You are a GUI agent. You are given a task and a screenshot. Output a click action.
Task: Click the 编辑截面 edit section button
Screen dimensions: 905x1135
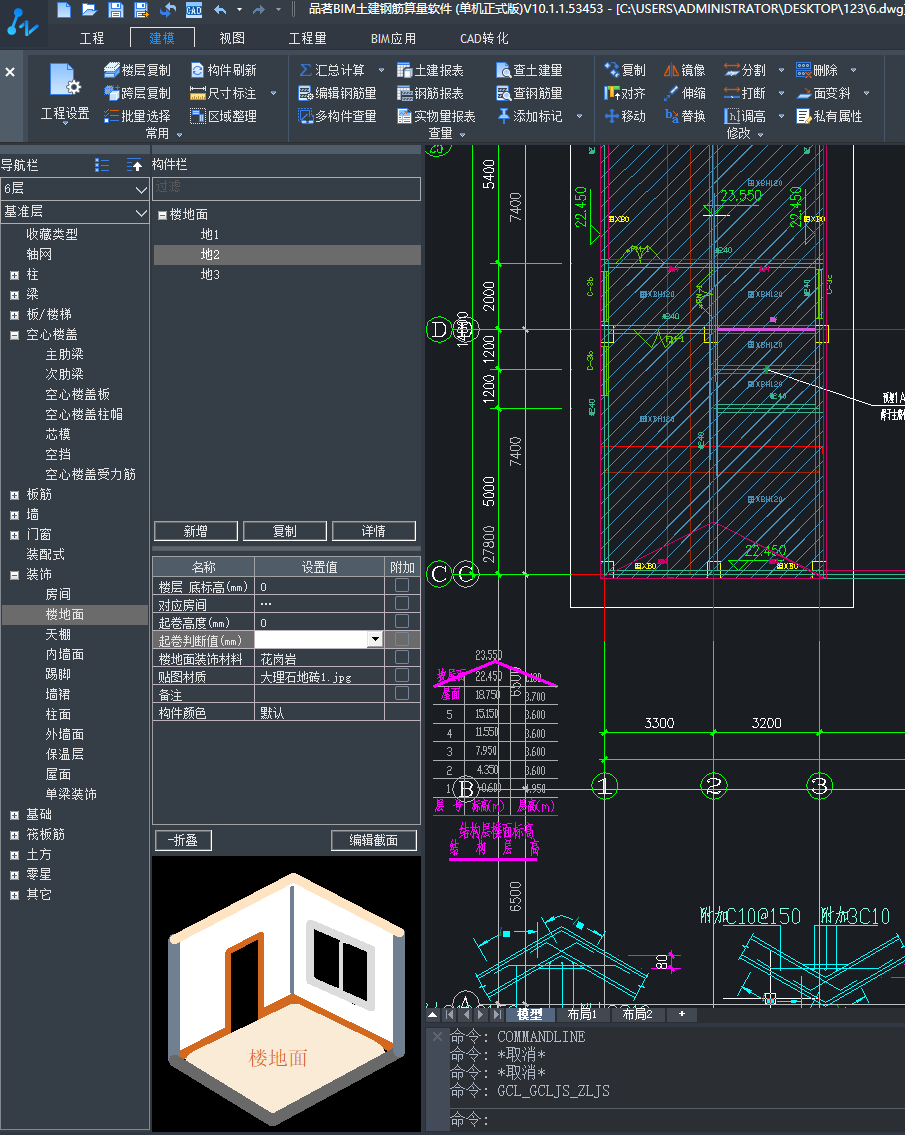[x=374, y=840]
